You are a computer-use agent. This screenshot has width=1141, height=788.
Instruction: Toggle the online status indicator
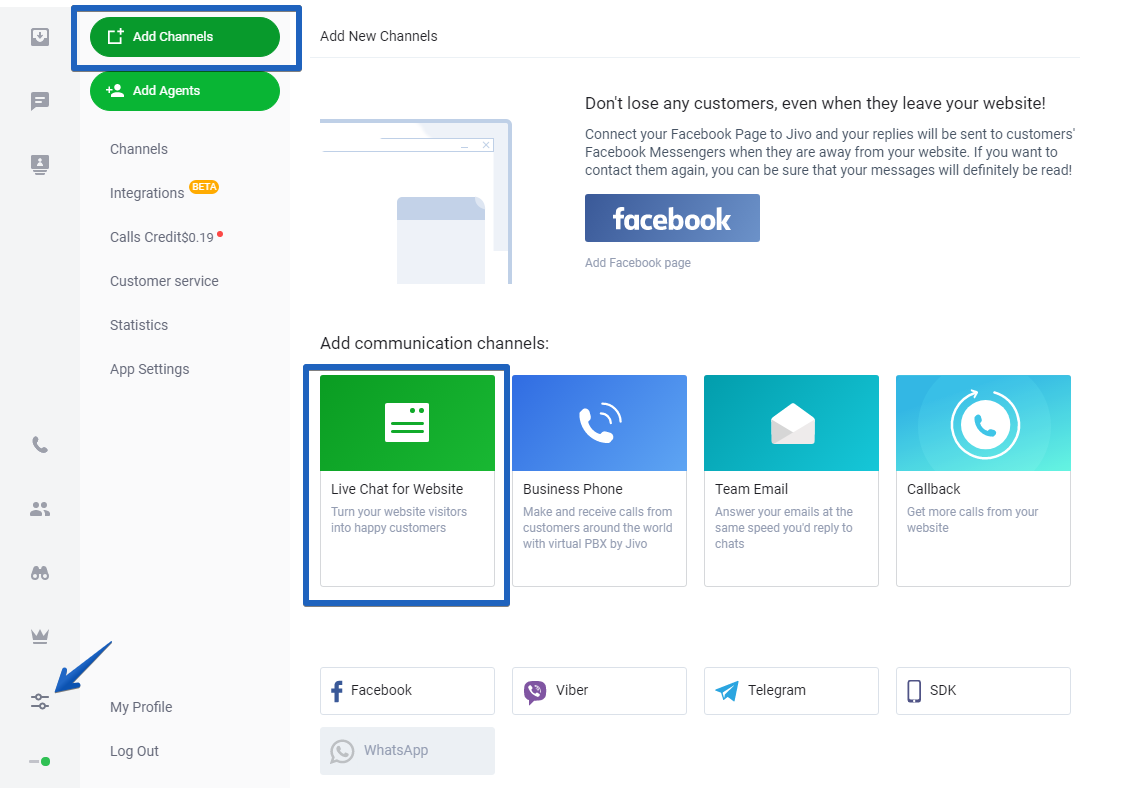(40, 761)
